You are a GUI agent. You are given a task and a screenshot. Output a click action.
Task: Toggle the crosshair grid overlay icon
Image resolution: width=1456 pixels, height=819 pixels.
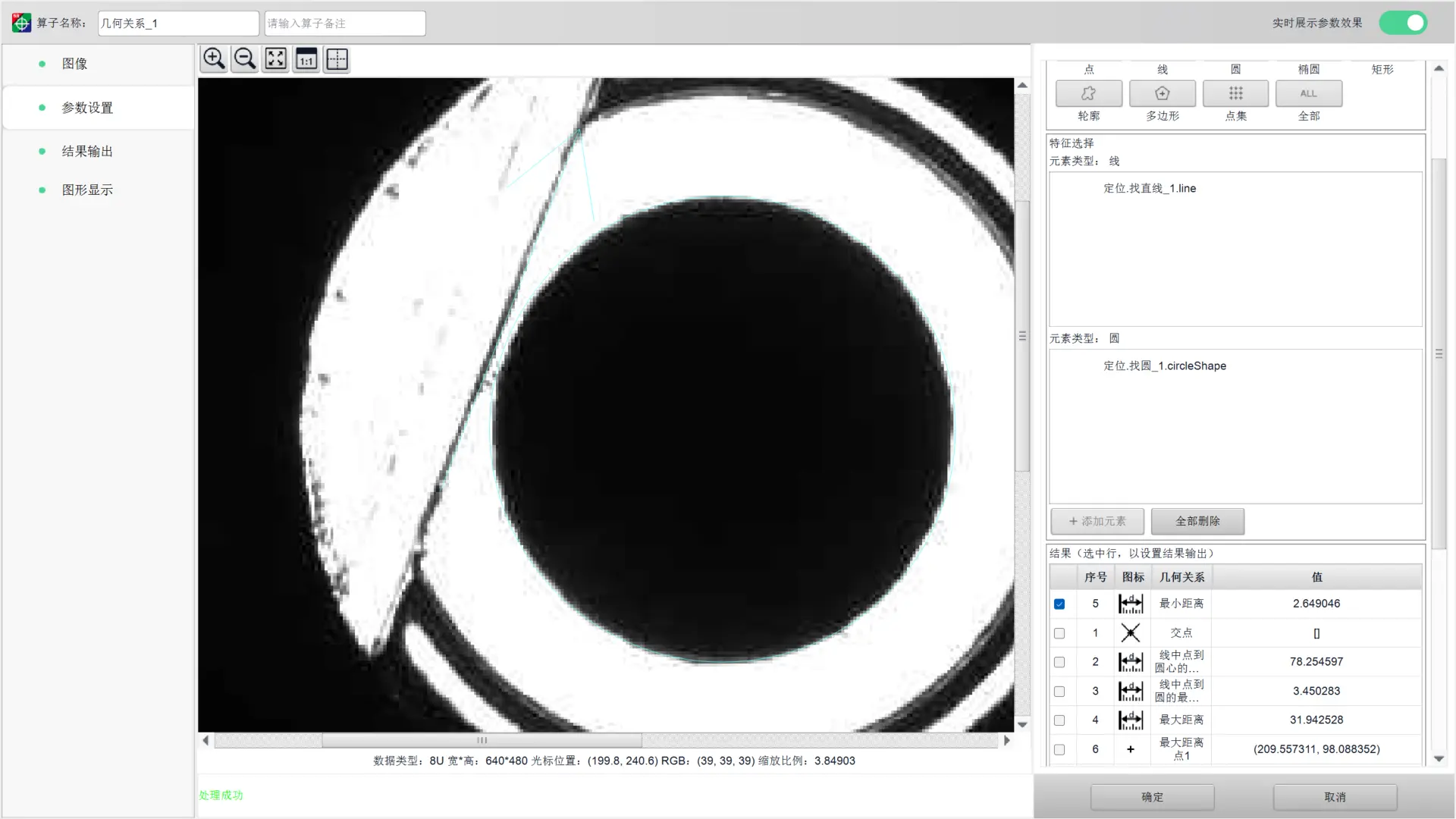337,59
